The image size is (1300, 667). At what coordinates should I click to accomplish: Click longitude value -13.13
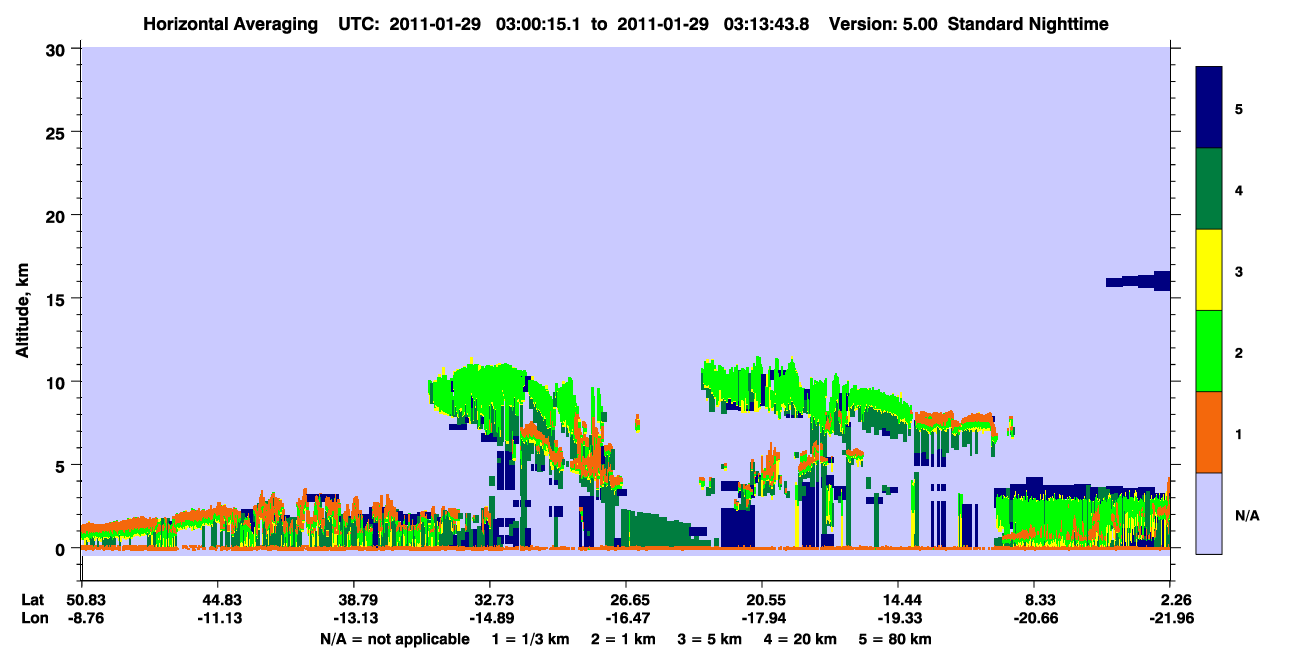tap(354, 618)
